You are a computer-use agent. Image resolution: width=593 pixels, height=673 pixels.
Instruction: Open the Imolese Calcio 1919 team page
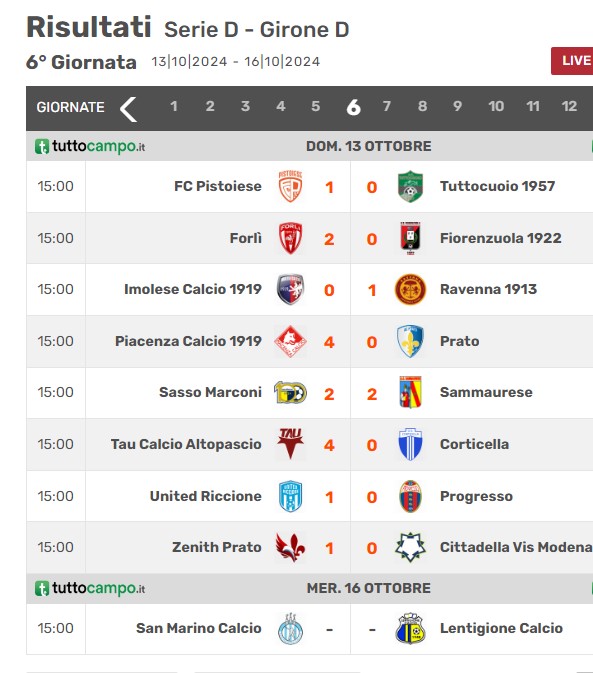(193, 289)
